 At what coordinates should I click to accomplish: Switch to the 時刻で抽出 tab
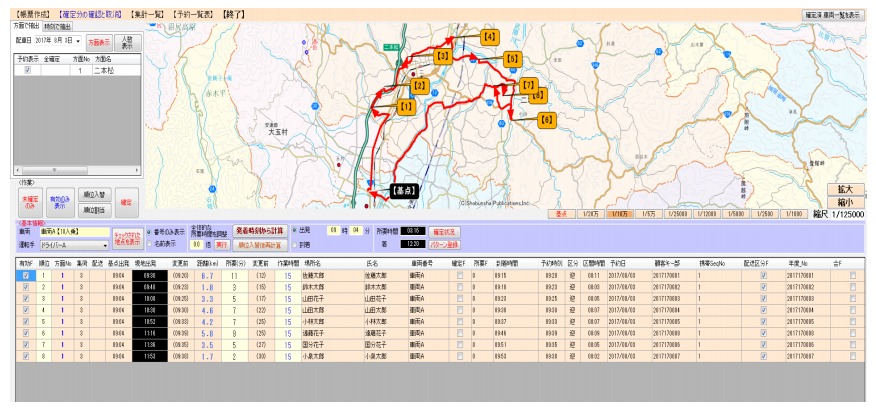[57, 26]
